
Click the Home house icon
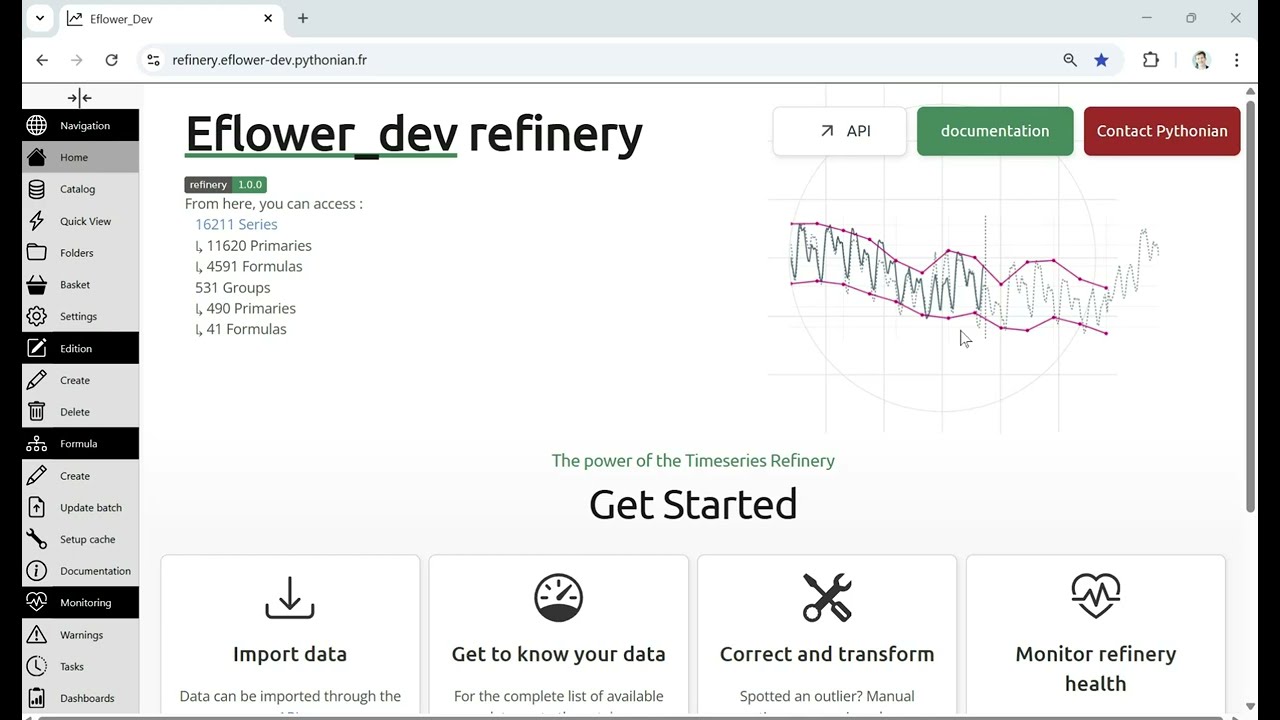click(x=37, y=157)
